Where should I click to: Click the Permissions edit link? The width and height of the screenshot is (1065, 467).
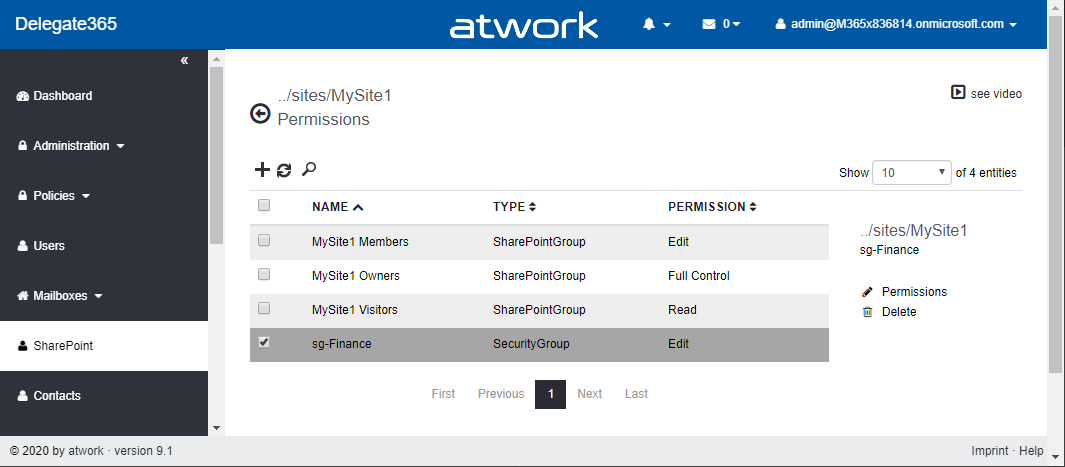[913, 292]
